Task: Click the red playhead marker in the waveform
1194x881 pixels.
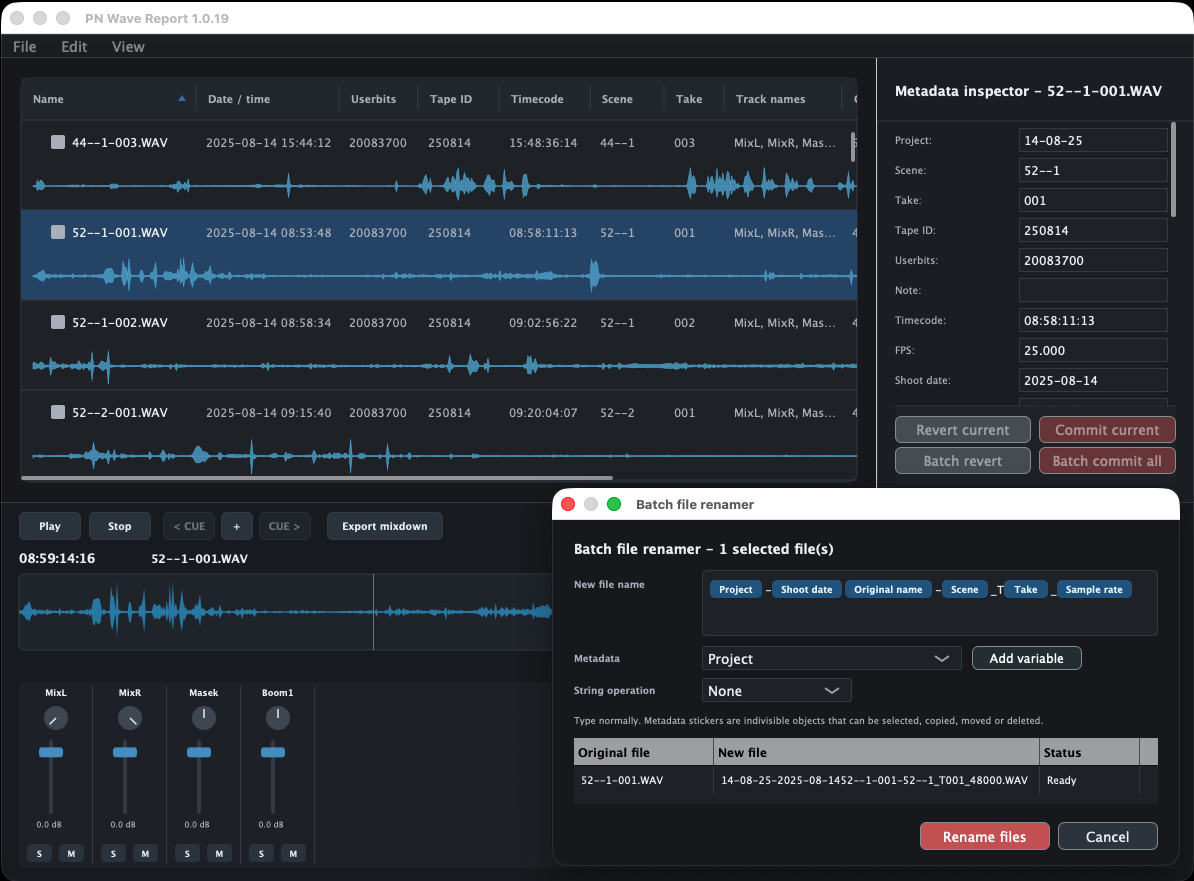Action: click(373, 612)
